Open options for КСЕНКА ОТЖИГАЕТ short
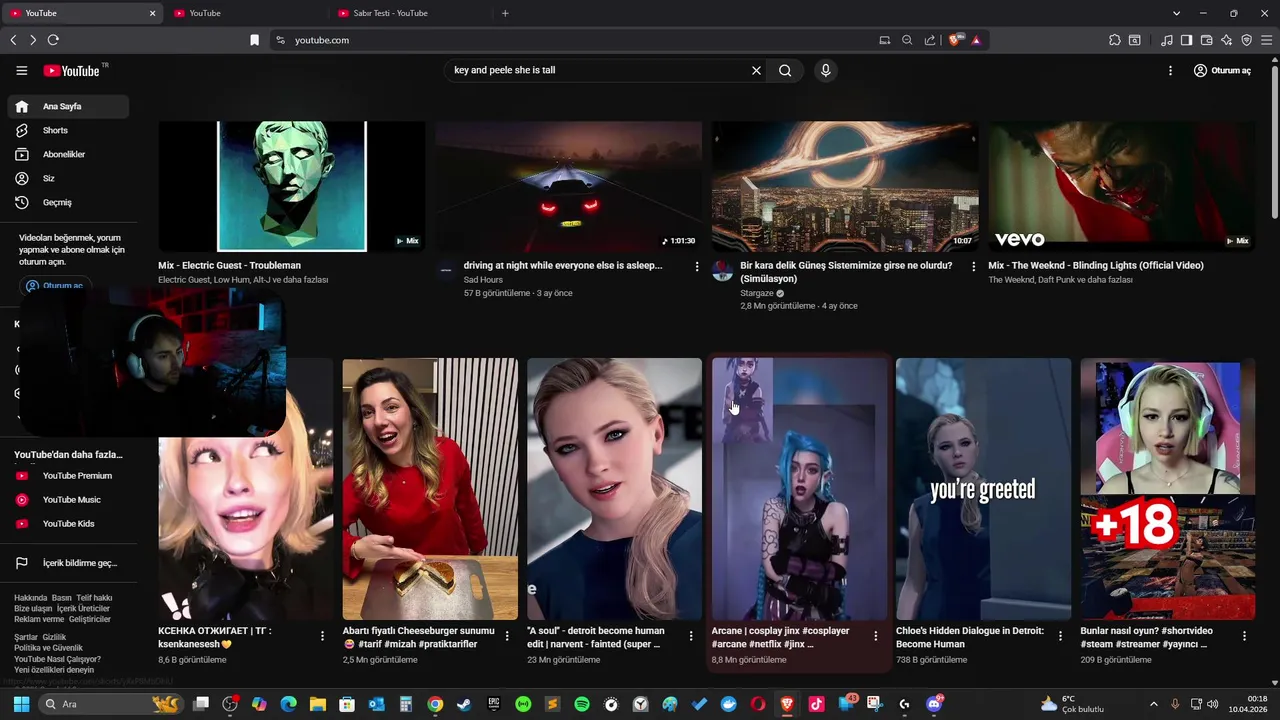The width and height of the screenshot is (1280, 720). click(322, 636)
